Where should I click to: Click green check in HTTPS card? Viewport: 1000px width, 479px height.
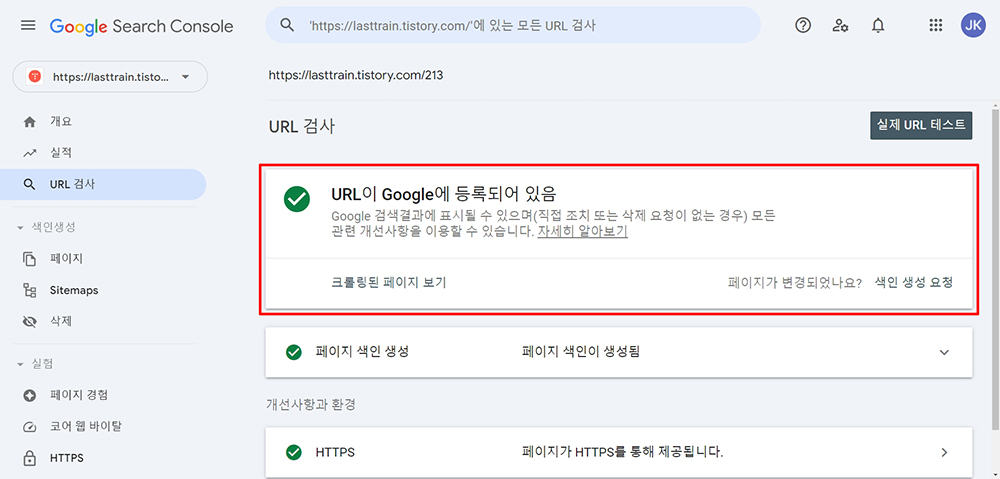293,453
